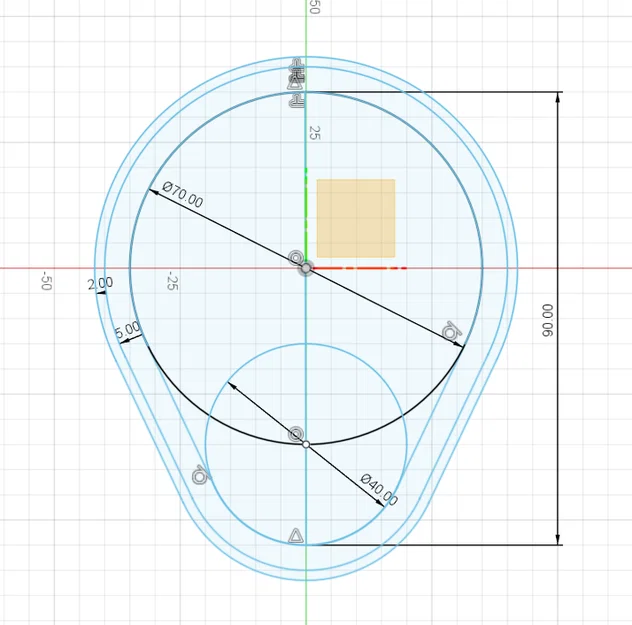Screen dimensions: 632x625
Task: Click the 25 grid label on vertical axis
Action: pos(314,133)
